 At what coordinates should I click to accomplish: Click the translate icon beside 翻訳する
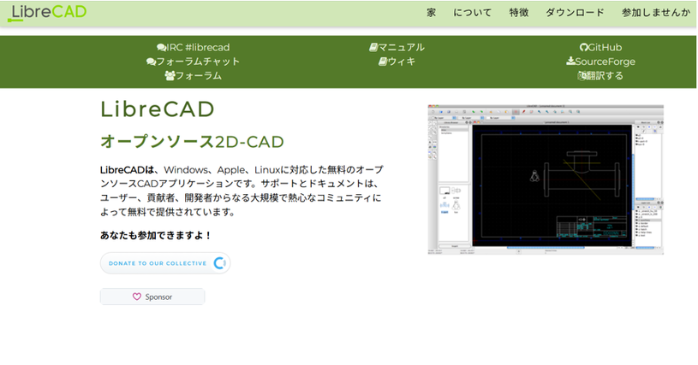pos(582,76)
